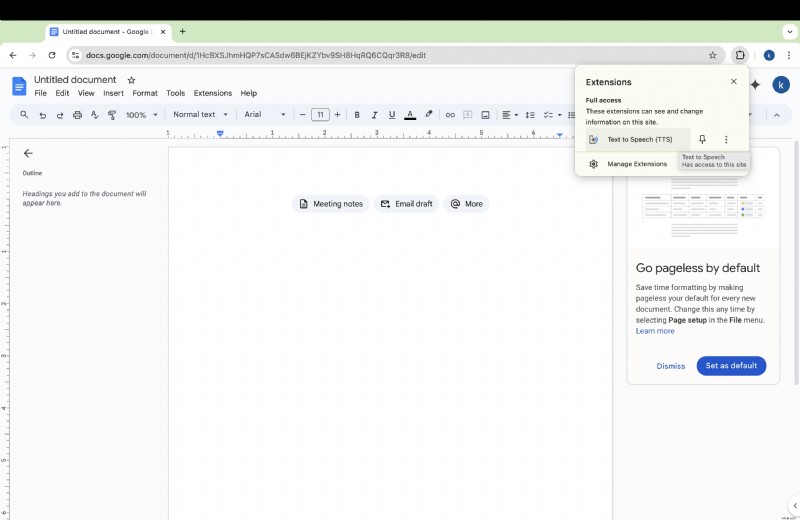Insert an image from the toolbar

pyautogui.click(x=485, y=115)
